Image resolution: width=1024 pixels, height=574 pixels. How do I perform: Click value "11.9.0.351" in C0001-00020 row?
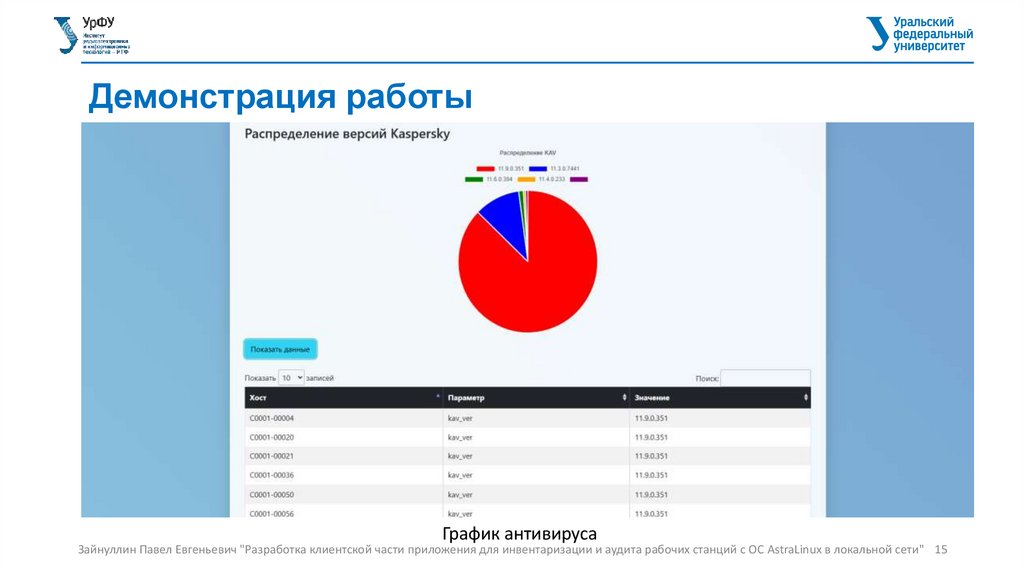coord(651,438)
